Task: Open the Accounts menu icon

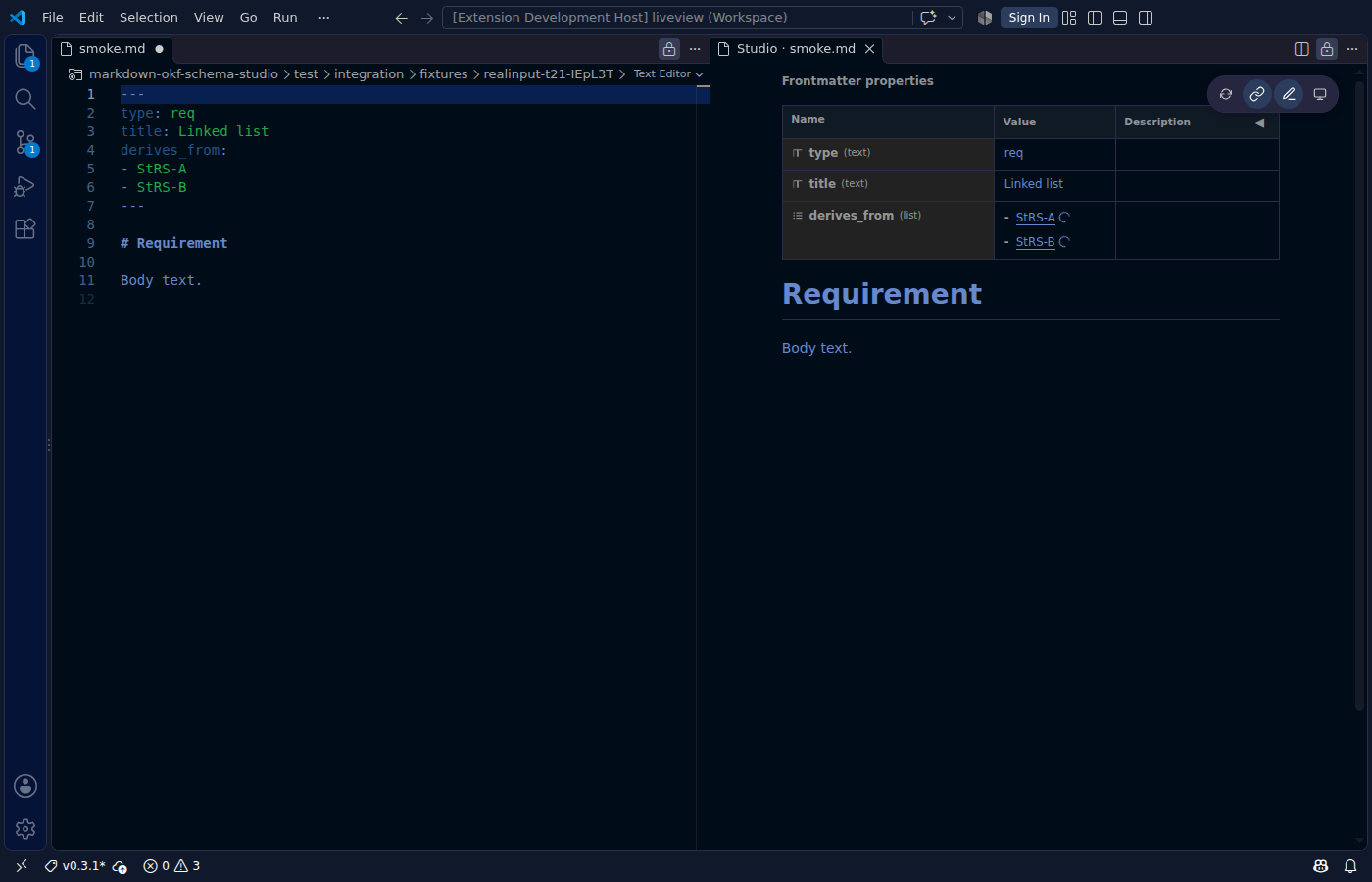Action: (25, 786)
